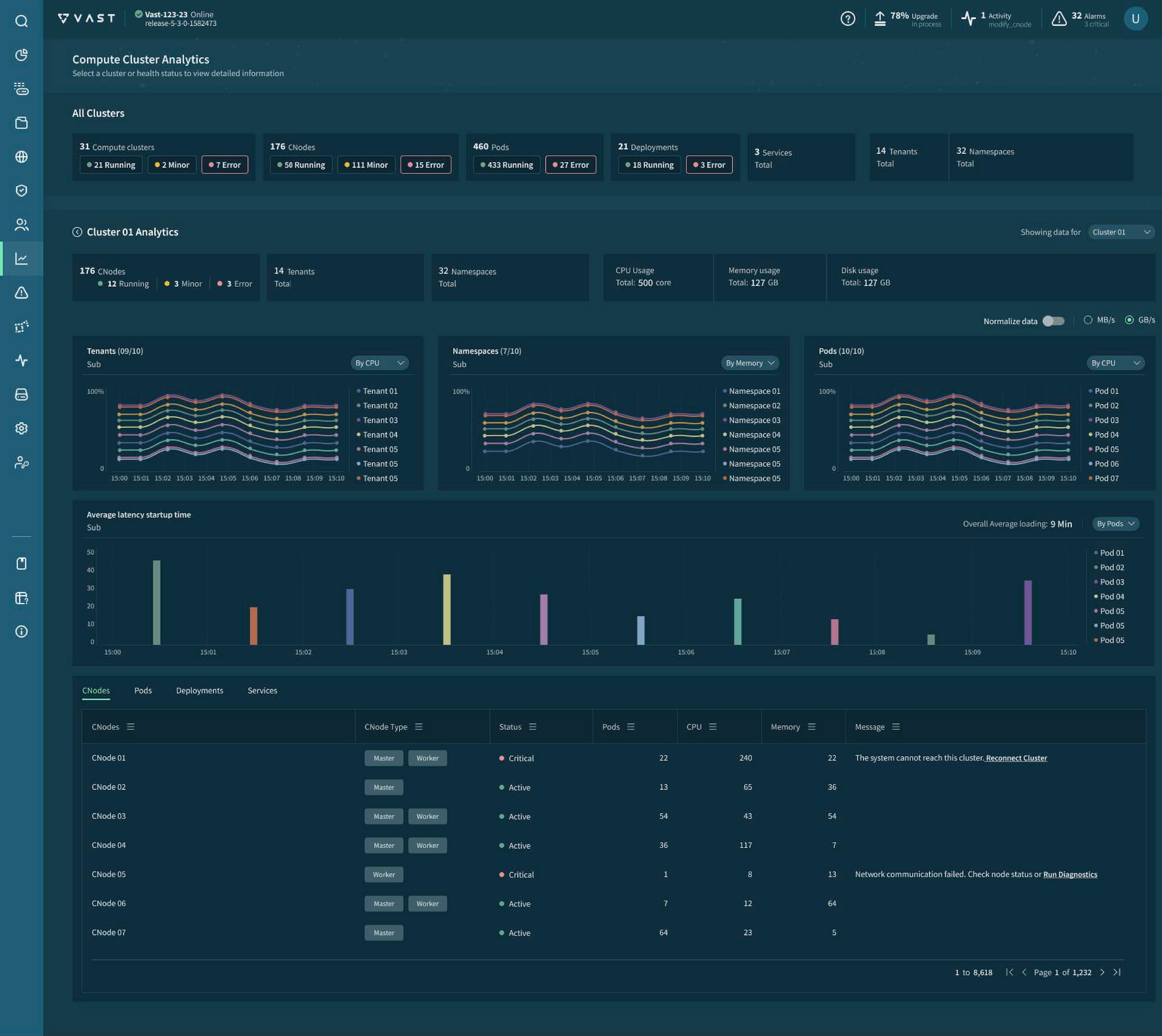The width and height of the screenshot is (1162, 1036).
Task: Open the settings gear sidebar icon
Action: (x=21, y=428)
